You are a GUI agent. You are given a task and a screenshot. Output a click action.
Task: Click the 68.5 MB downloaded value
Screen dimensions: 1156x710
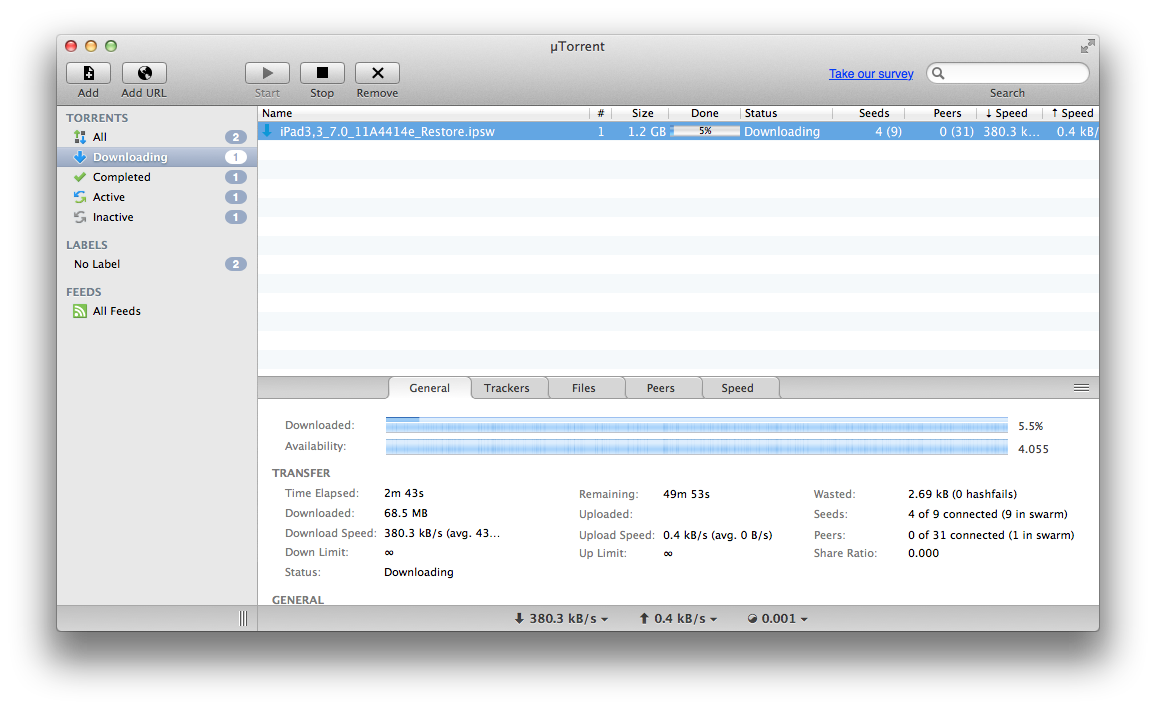pos(406,513)
